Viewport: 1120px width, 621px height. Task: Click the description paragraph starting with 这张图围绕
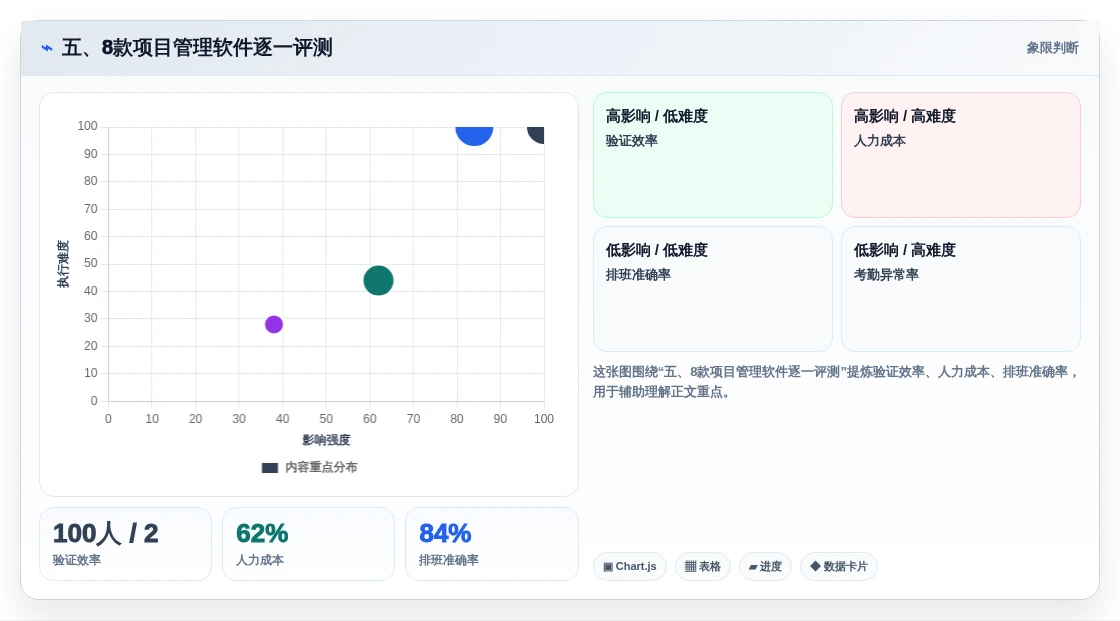click(836, 382)
